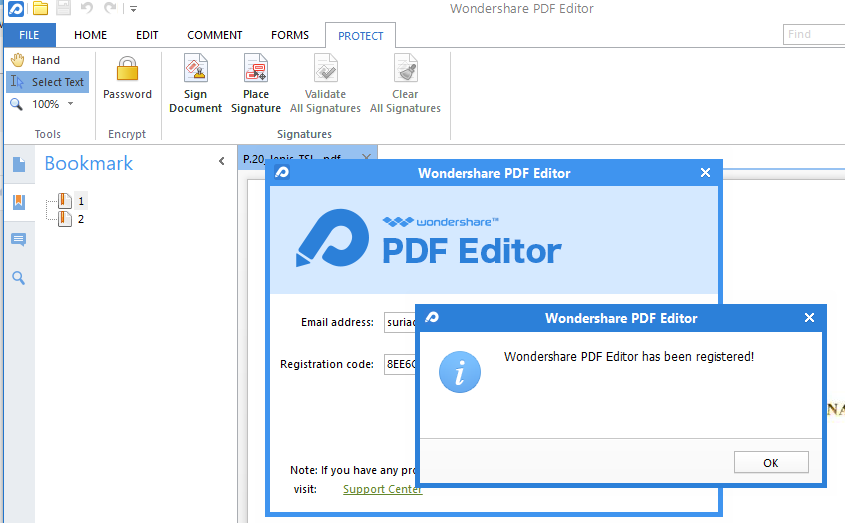Close the open PDF document tab
The height and width of the screenshot is (523, 845).
pos(366,157)
